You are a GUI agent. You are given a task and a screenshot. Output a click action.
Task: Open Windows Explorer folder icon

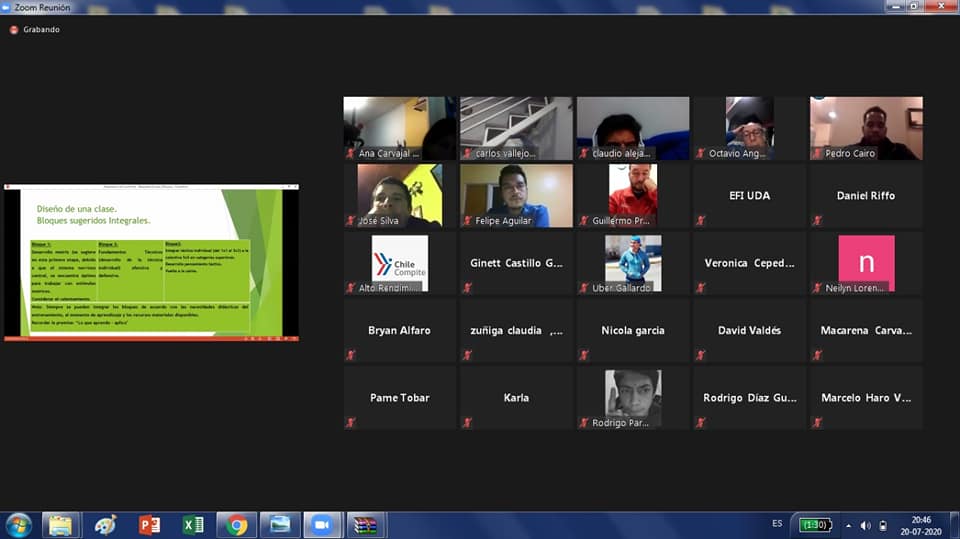[61, 525]
